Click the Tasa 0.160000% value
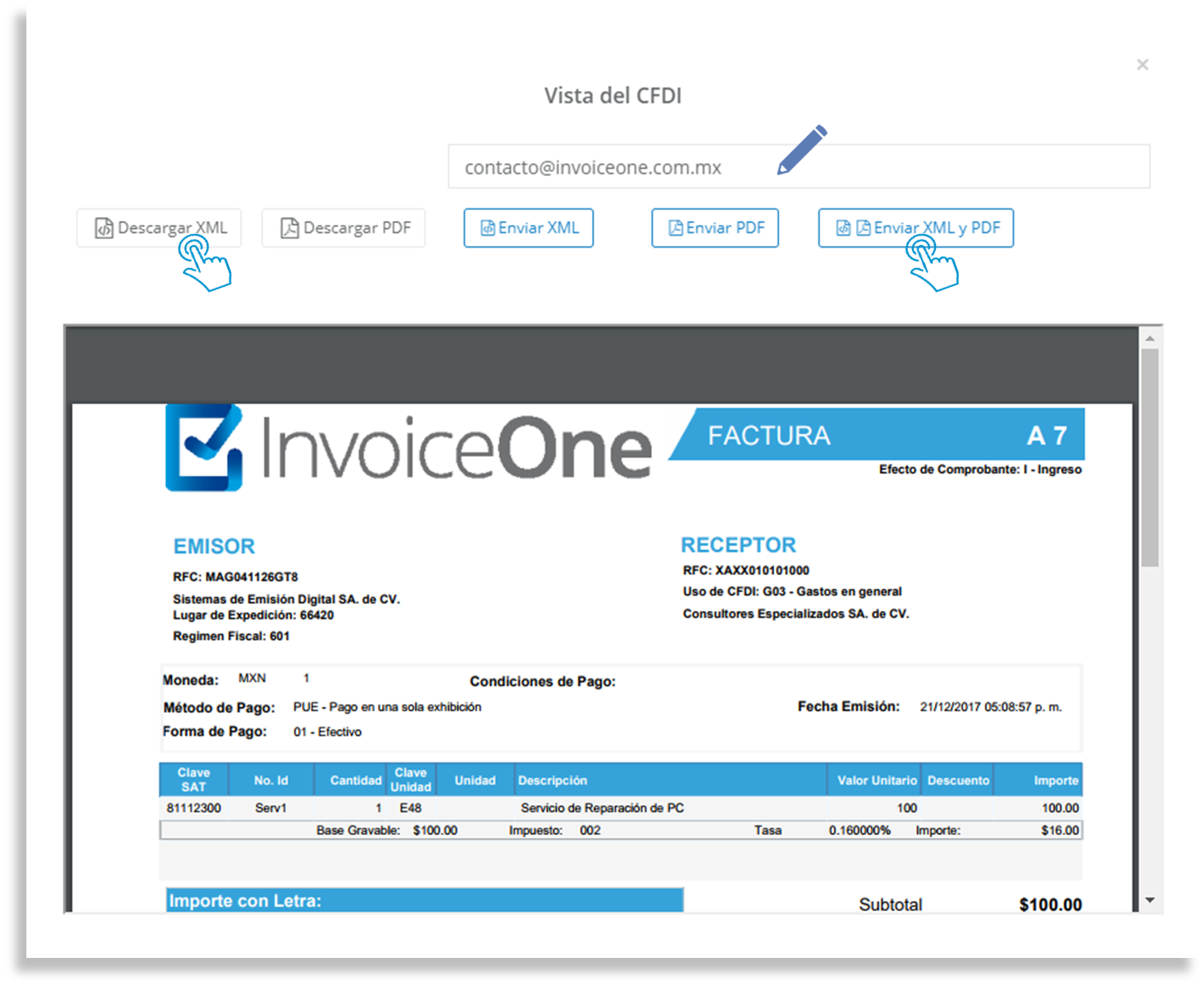The height and width of the screenshot is (986, 1204). click(859, 830)
